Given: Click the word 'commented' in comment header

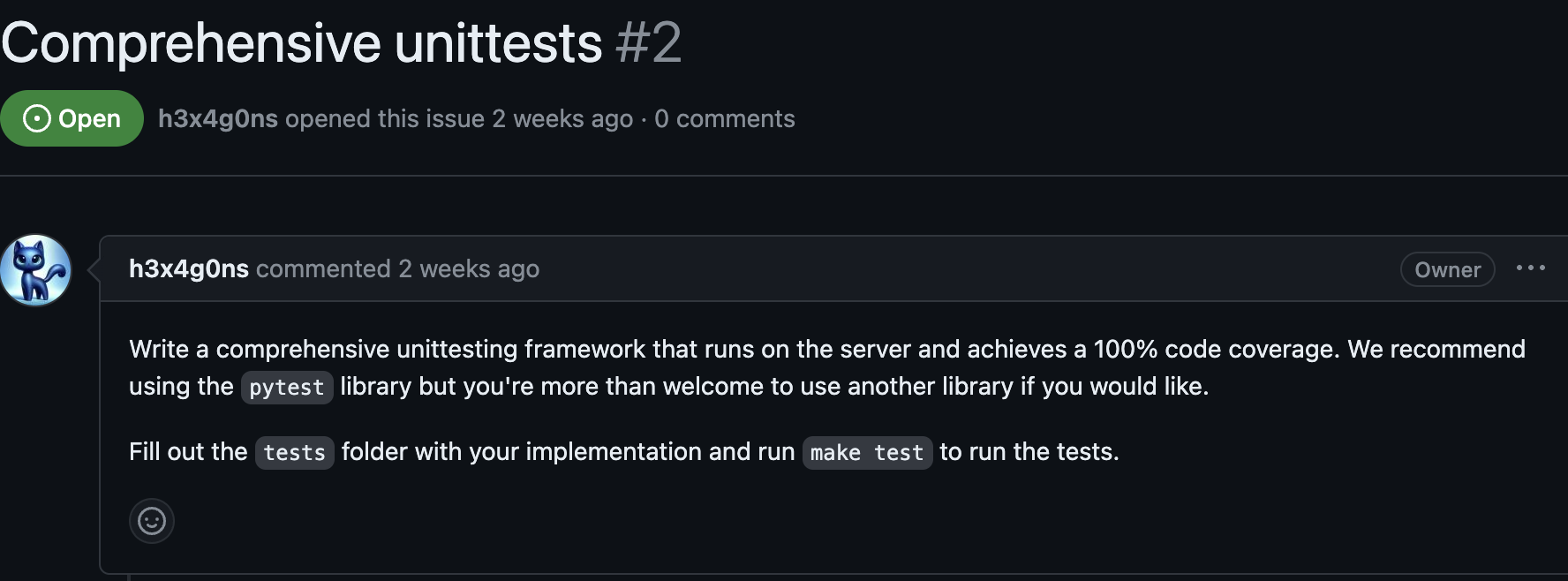Looking at the screenshot, I should (x=323, y=268).
